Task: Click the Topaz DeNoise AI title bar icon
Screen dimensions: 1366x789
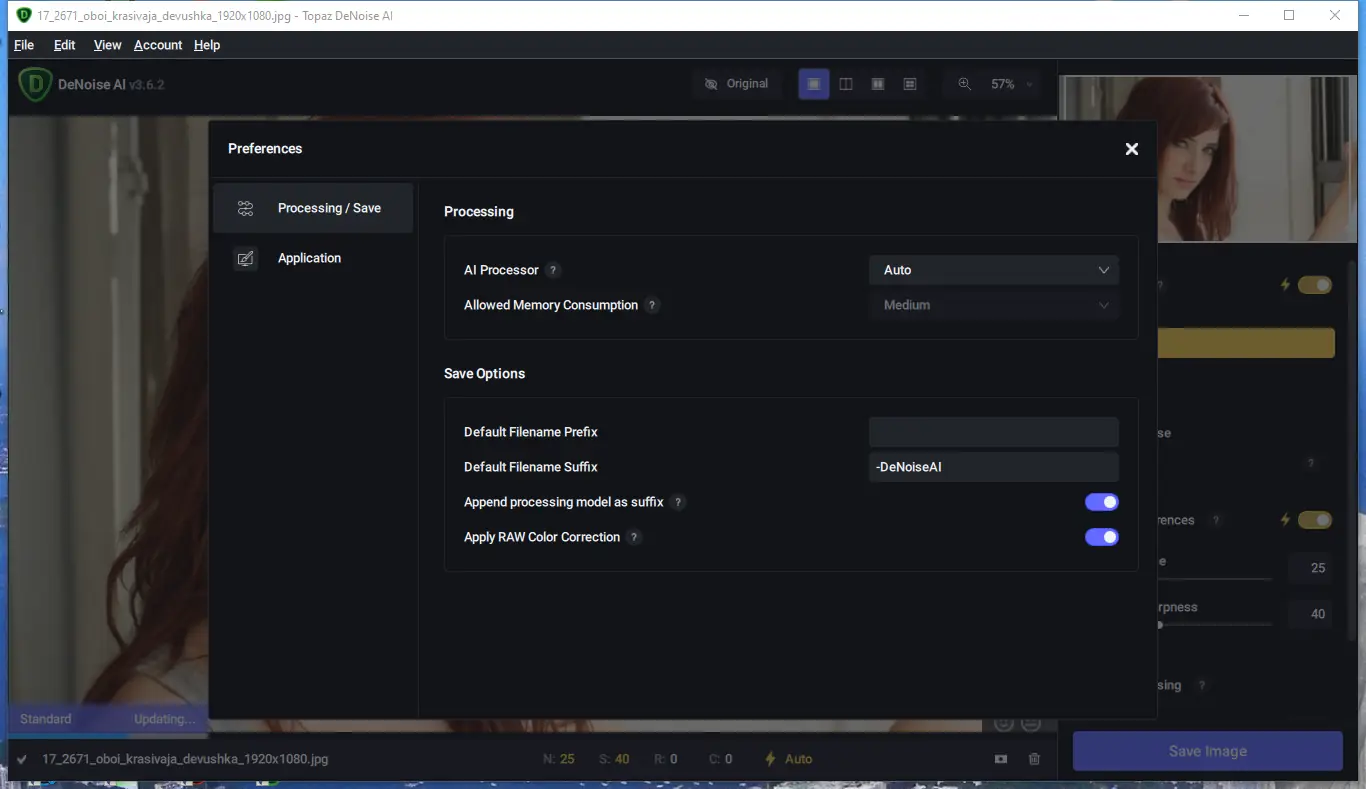Action: (x=24, y=15)
